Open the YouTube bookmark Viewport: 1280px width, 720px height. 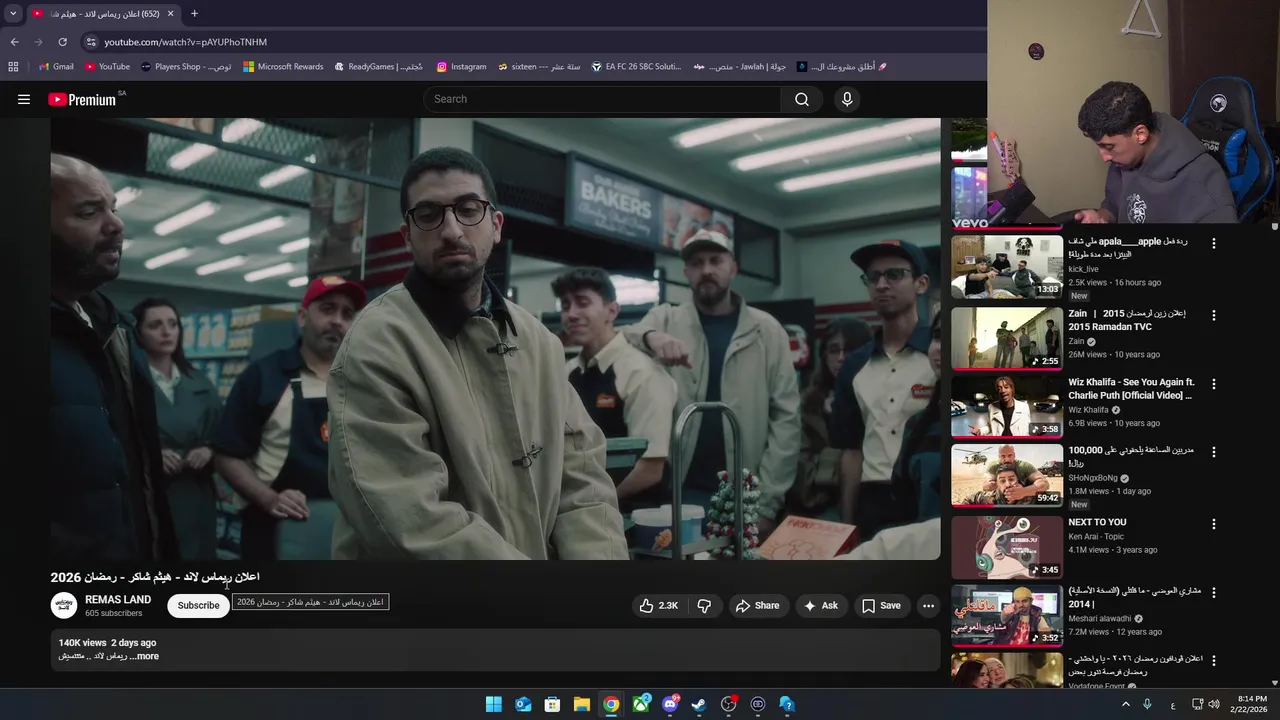107,67
